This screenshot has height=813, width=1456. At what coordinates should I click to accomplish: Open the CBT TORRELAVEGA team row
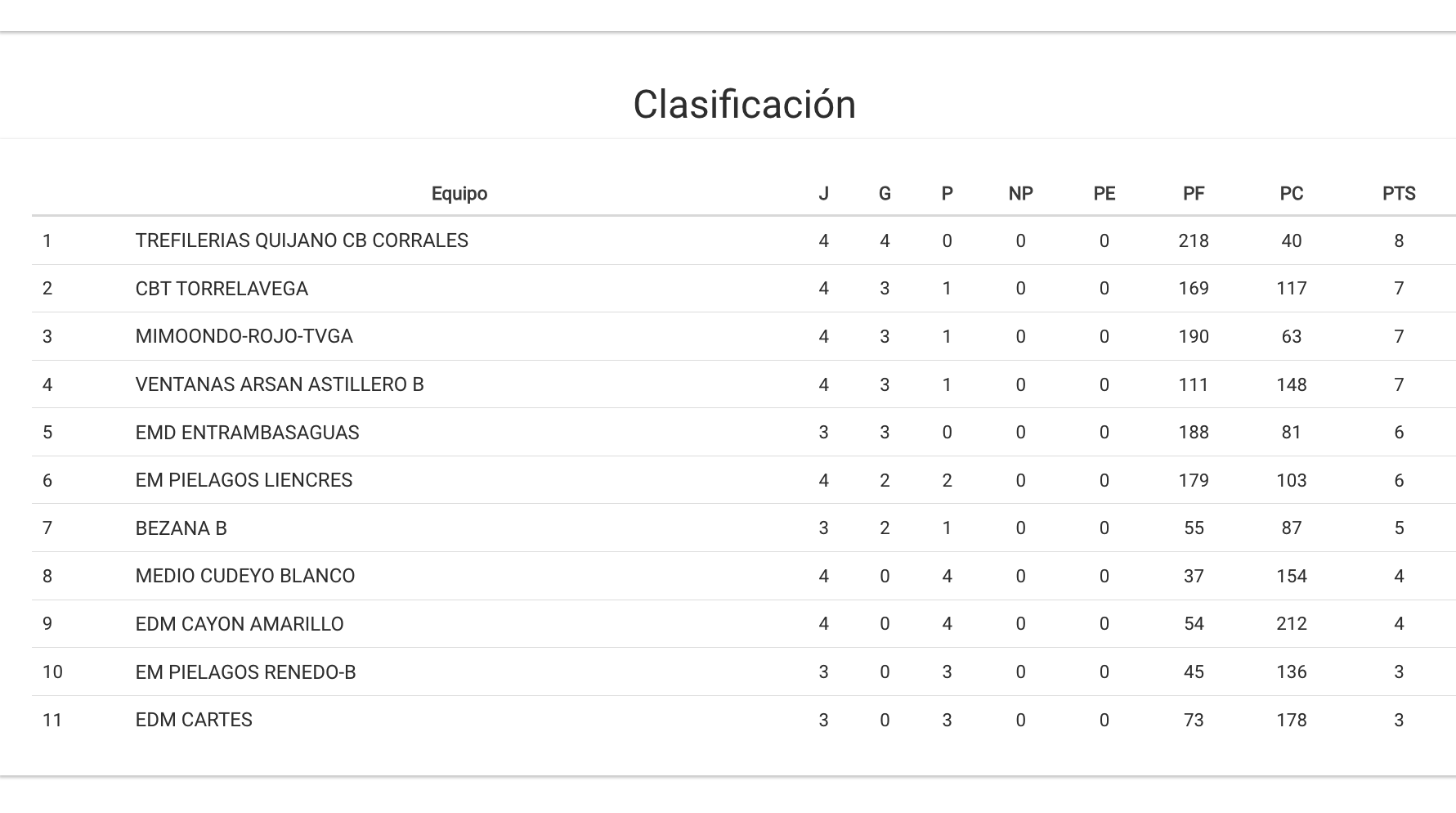pos(222,289)
